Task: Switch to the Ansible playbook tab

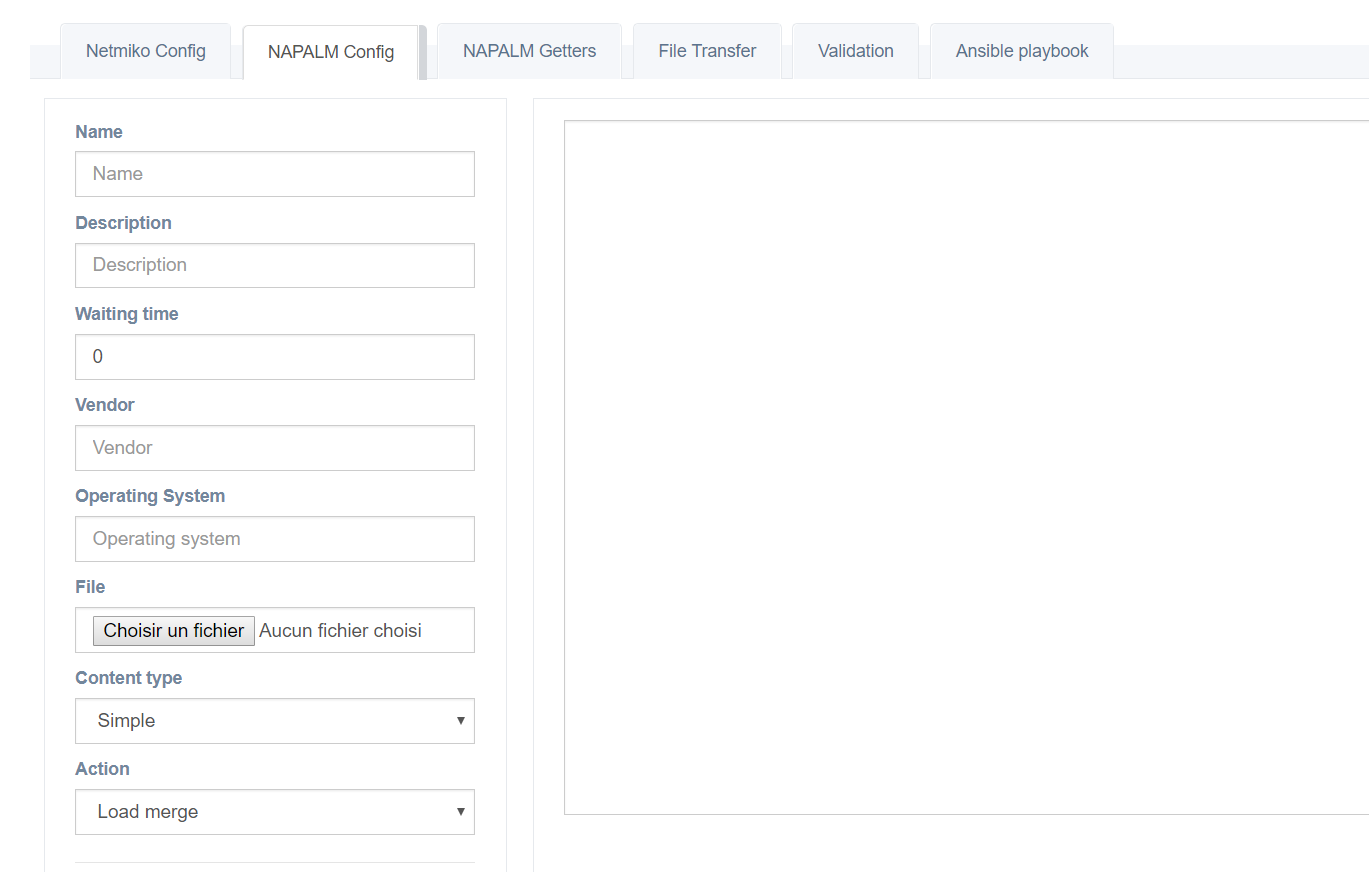Action: click(x=1022, y=51)
